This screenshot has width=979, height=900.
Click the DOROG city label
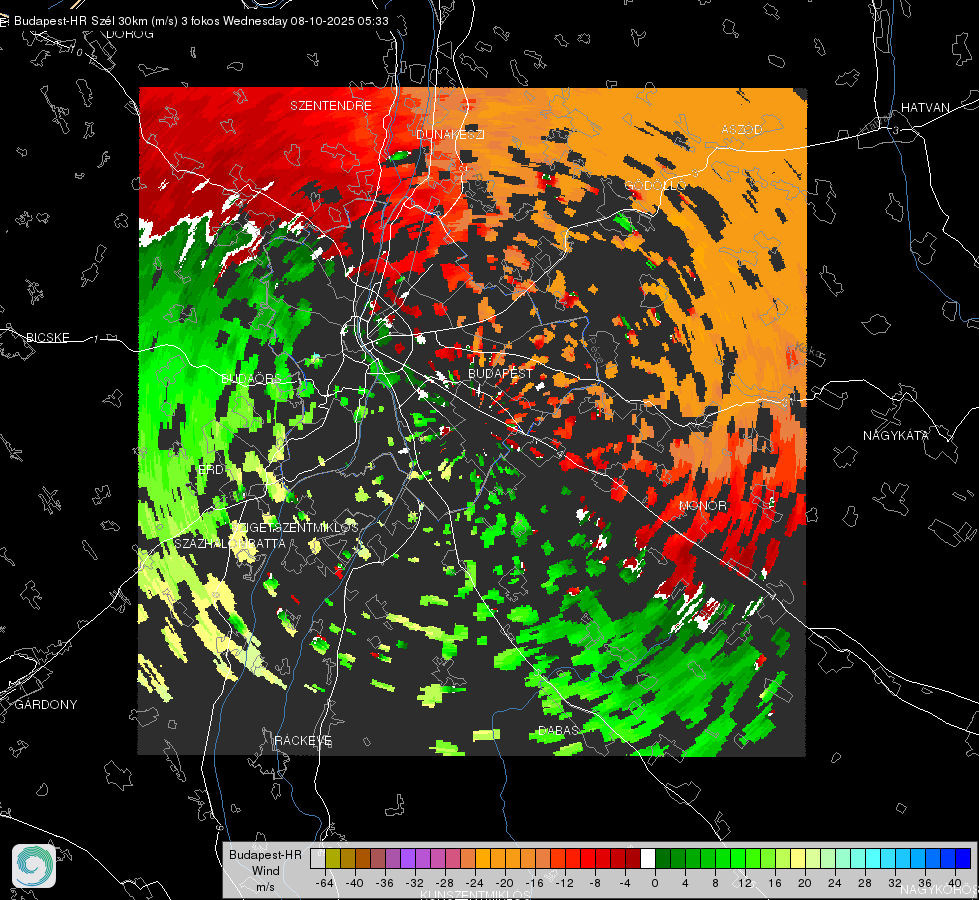pos(130,34)
